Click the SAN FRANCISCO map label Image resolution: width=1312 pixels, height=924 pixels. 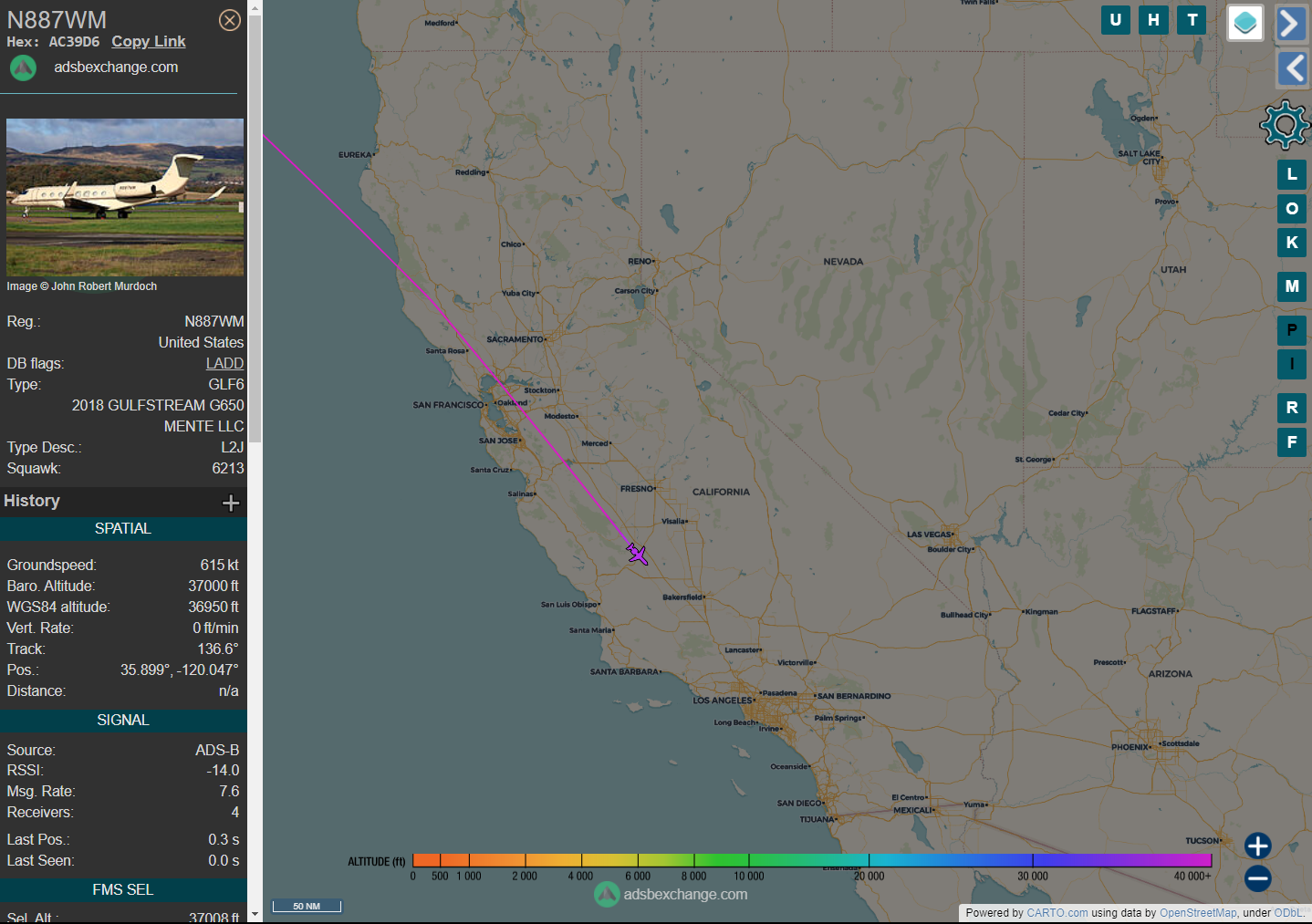(x=447, y=405)
